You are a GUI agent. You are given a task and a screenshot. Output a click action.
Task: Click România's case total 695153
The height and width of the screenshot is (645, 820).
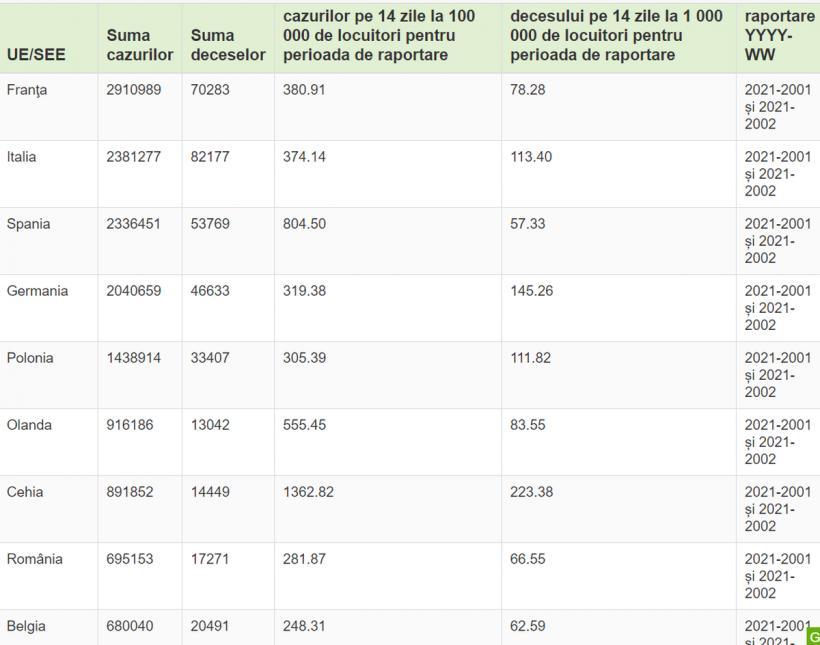[130, 559]
